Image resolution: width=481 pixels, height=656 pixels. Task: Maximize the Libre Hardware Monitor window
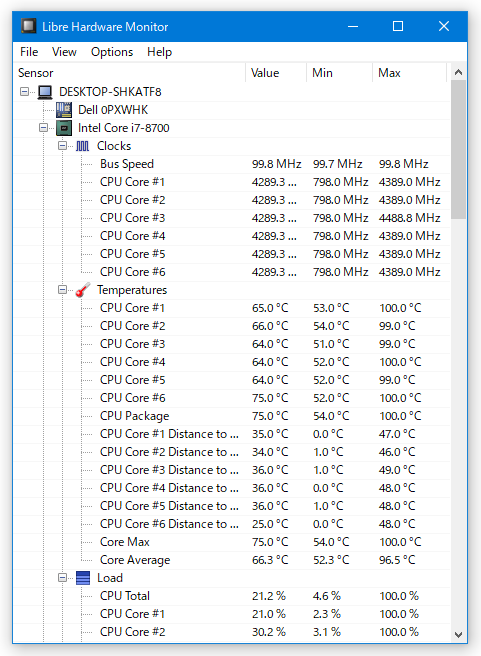[398, 26]
